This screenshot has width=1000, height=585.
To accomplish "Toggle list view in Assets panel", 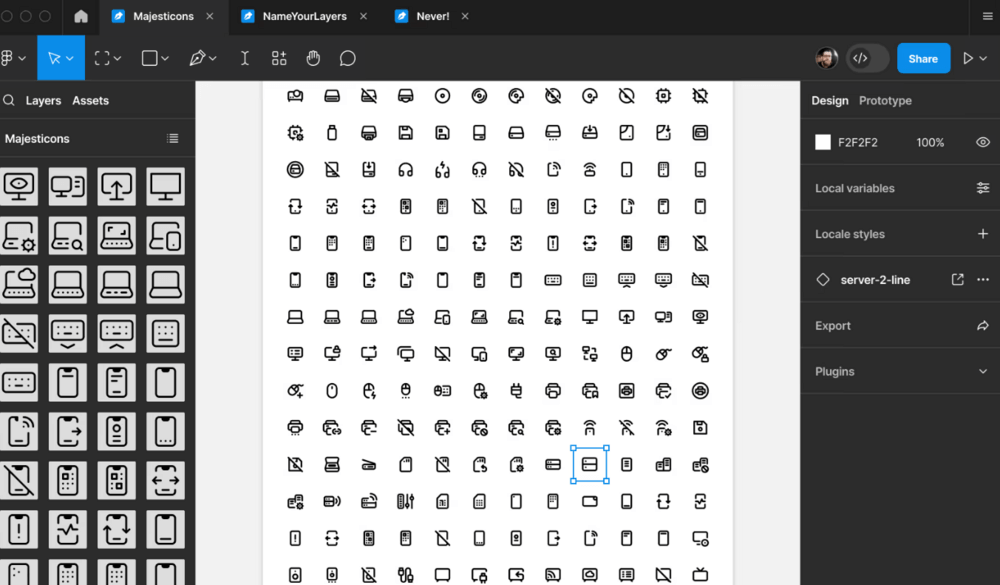I will (x=173, y=139).
